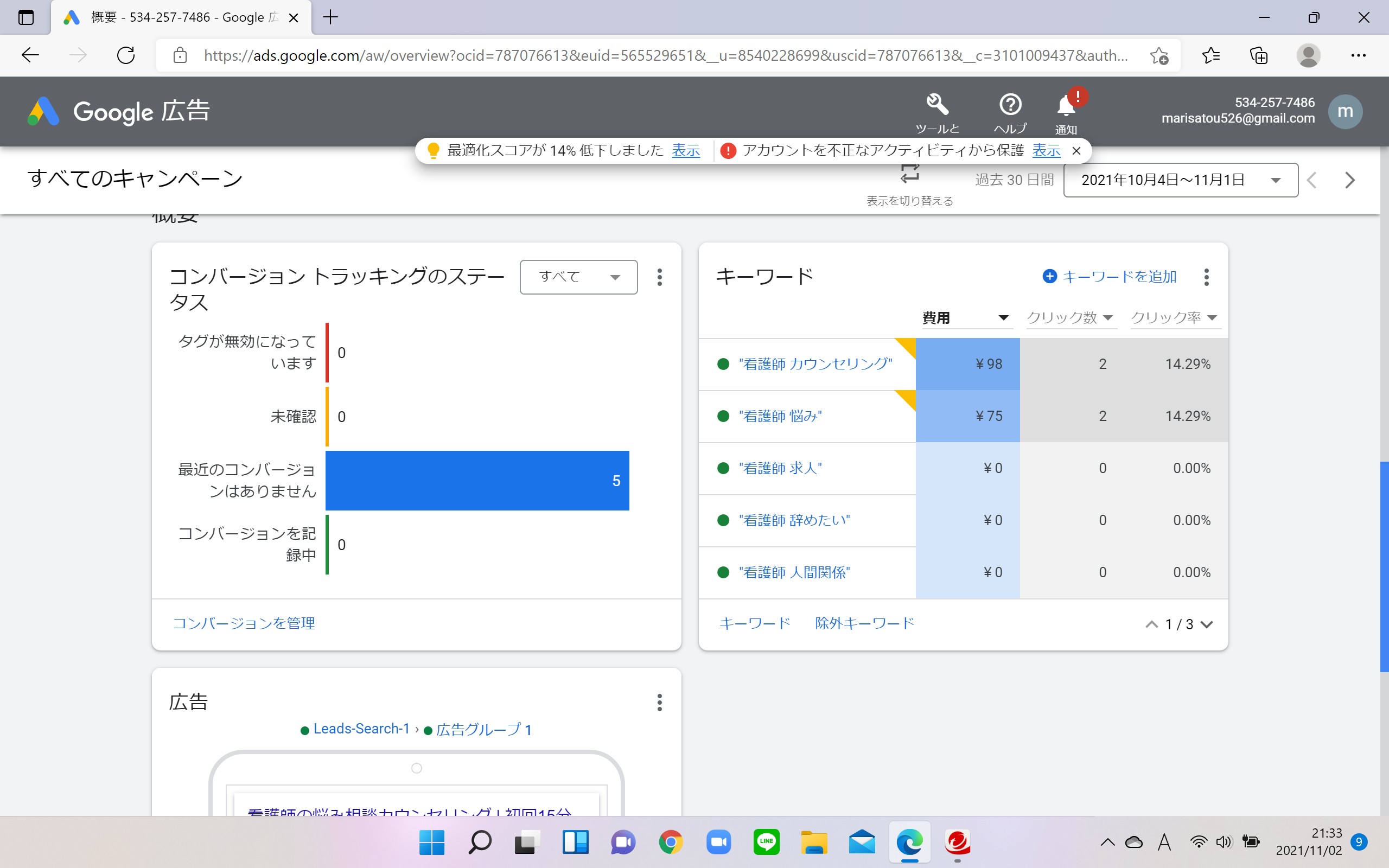Viewport: 1389px width, 868px height.
Task: Open the Ads card three-dot menu
Action: click(659, 702)
